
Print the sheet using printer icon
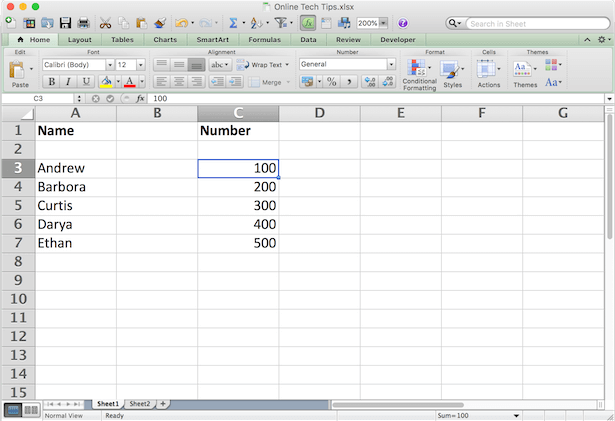(84, 23)
